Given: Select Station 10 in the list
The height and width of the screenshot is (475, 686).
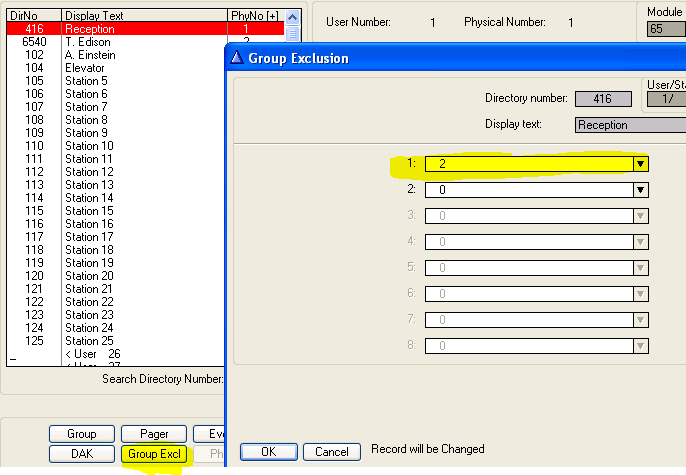Looking at the screenshot, I should 89,146.
